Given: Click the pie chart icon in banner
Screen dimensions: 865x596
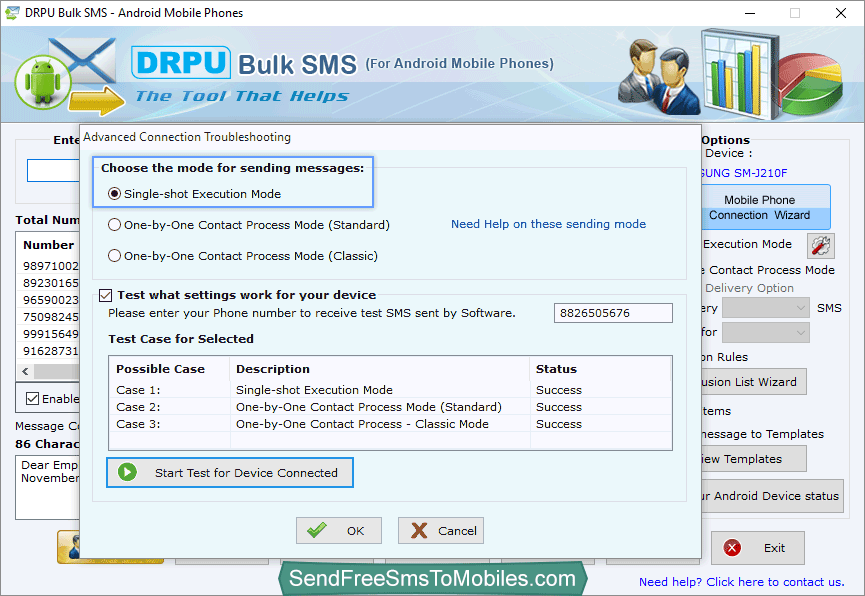Looking at the screenshot, I should point(811,86).
